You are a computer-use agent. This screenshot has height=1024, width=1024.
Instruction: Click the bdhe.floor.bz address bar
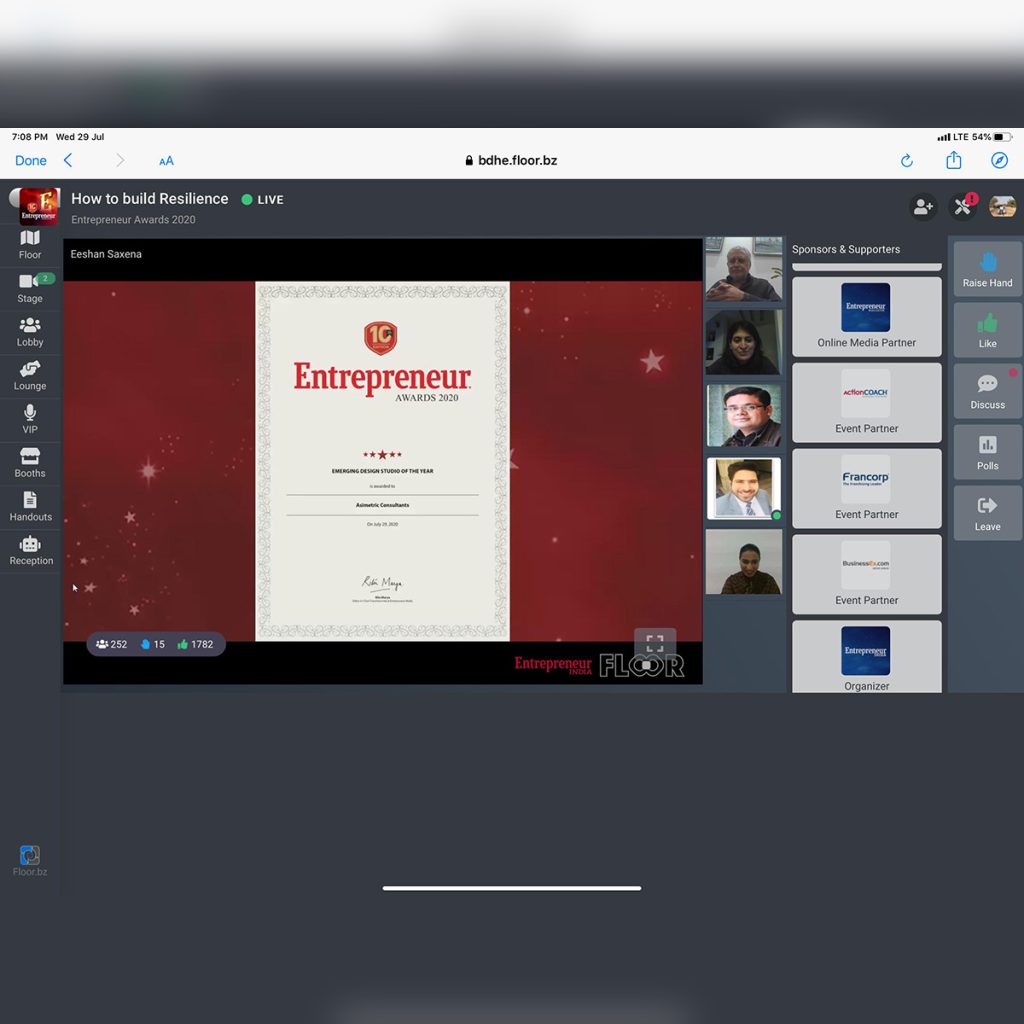(x=511, y=161)
